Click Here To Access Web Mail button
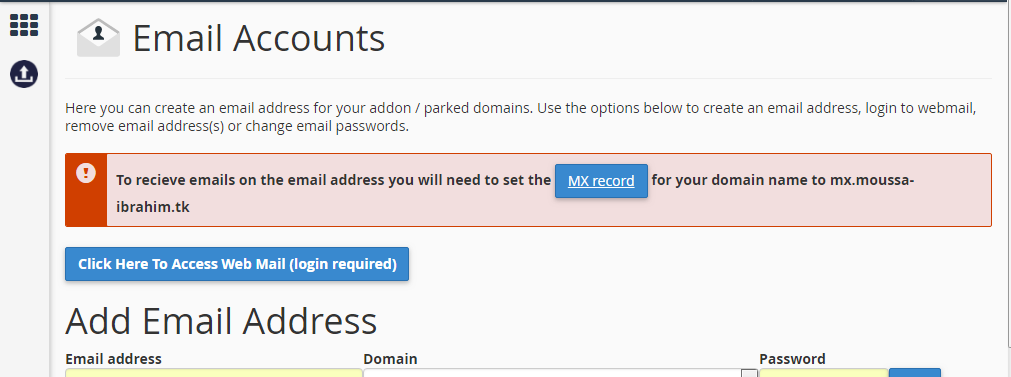 pyautogui.click(x=237, y=264)
